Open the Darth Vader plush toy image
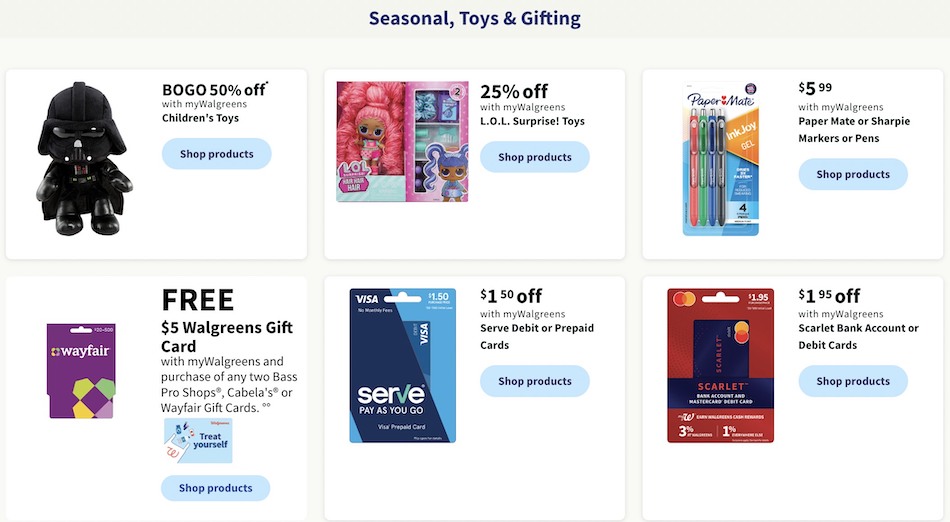Viewport: 950px width, 522px height. (x=84, y=159)
